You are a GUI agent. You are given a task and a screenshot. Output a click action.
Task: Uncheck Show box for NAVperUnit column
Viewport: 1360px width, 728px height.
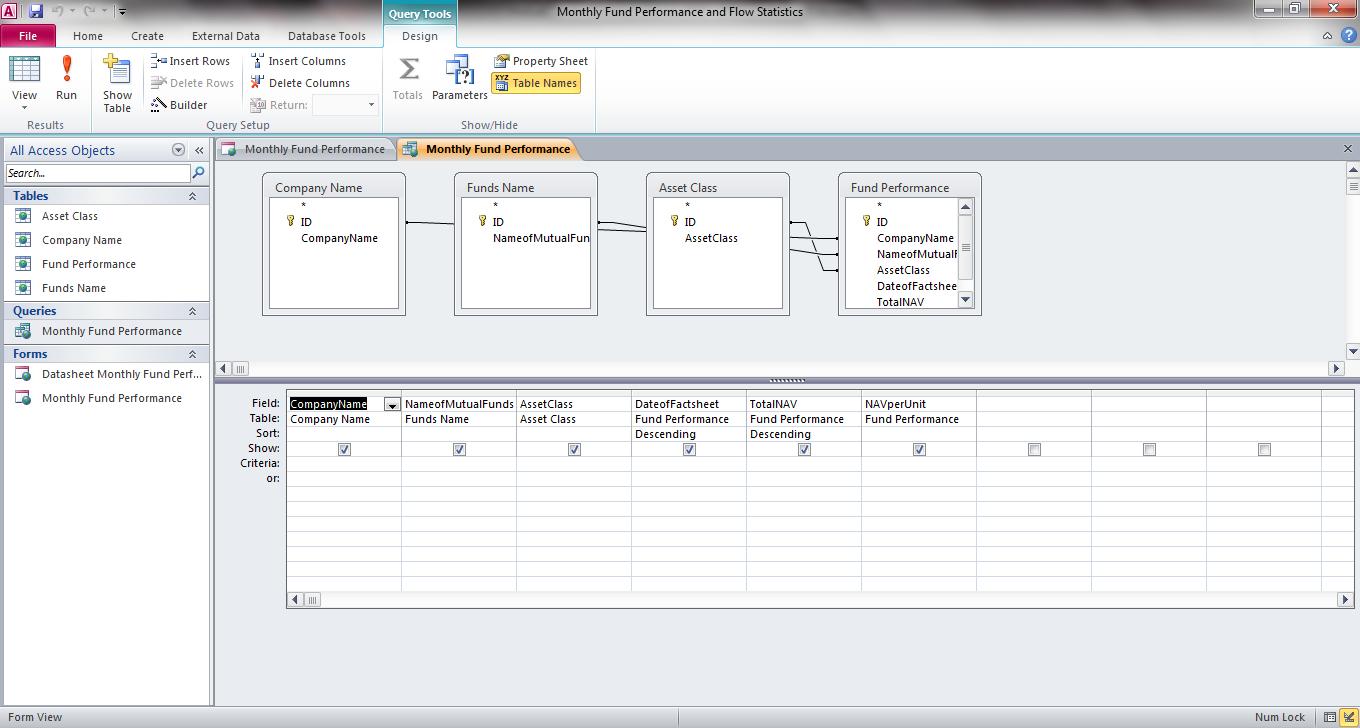(919, 449)
